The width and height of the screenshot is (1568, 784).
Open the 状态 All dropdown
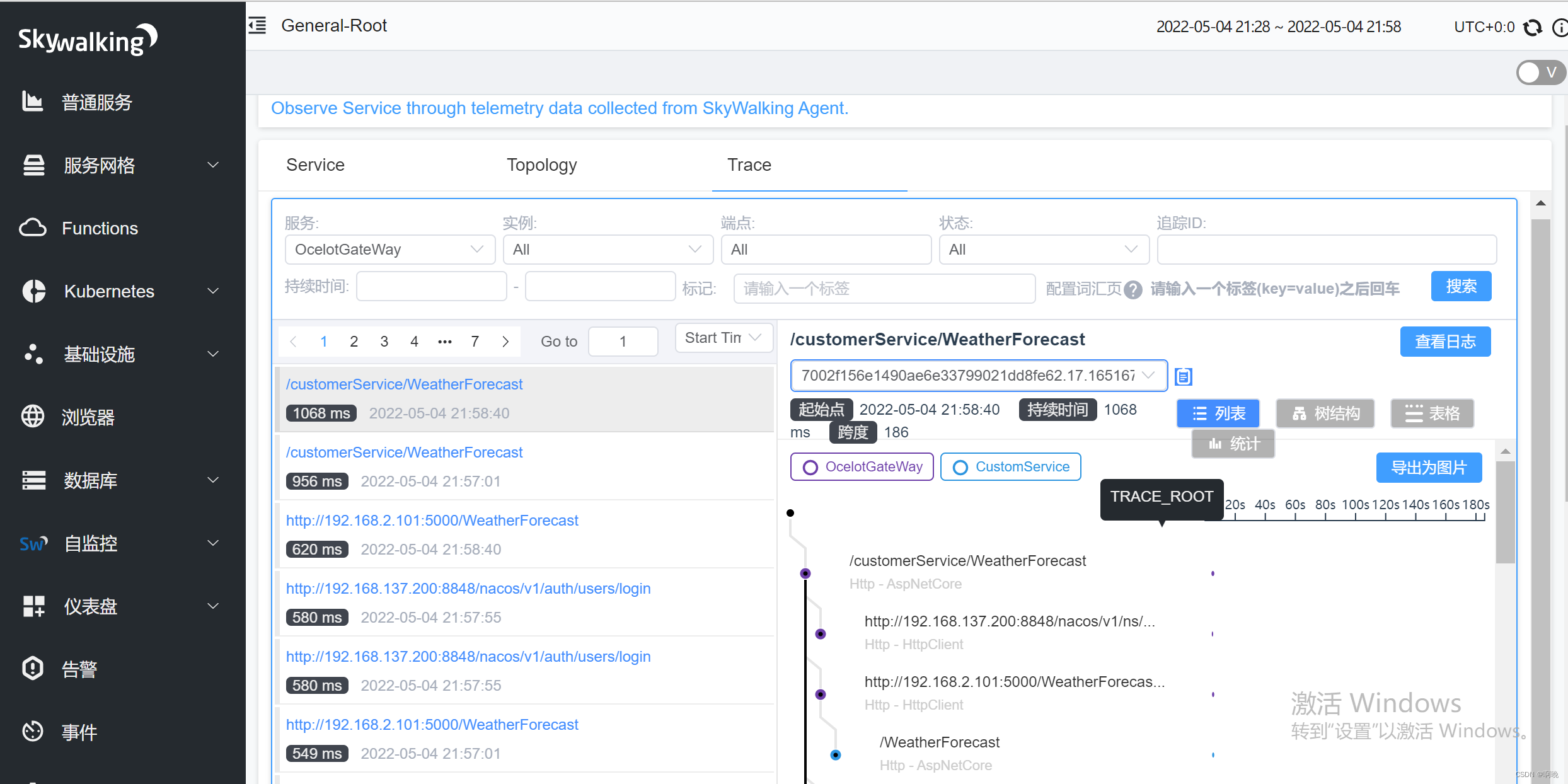pos(1044,250)
